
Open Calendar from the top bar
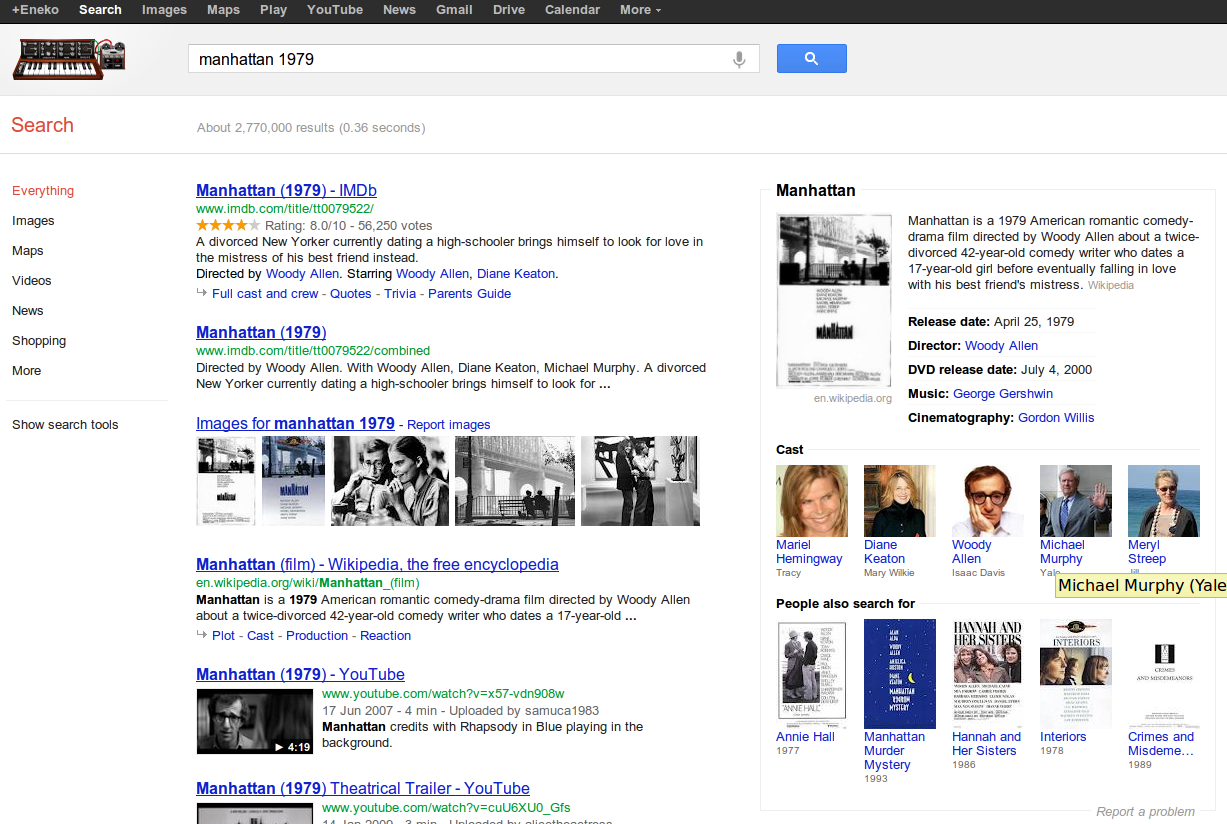tap(572, 10)
